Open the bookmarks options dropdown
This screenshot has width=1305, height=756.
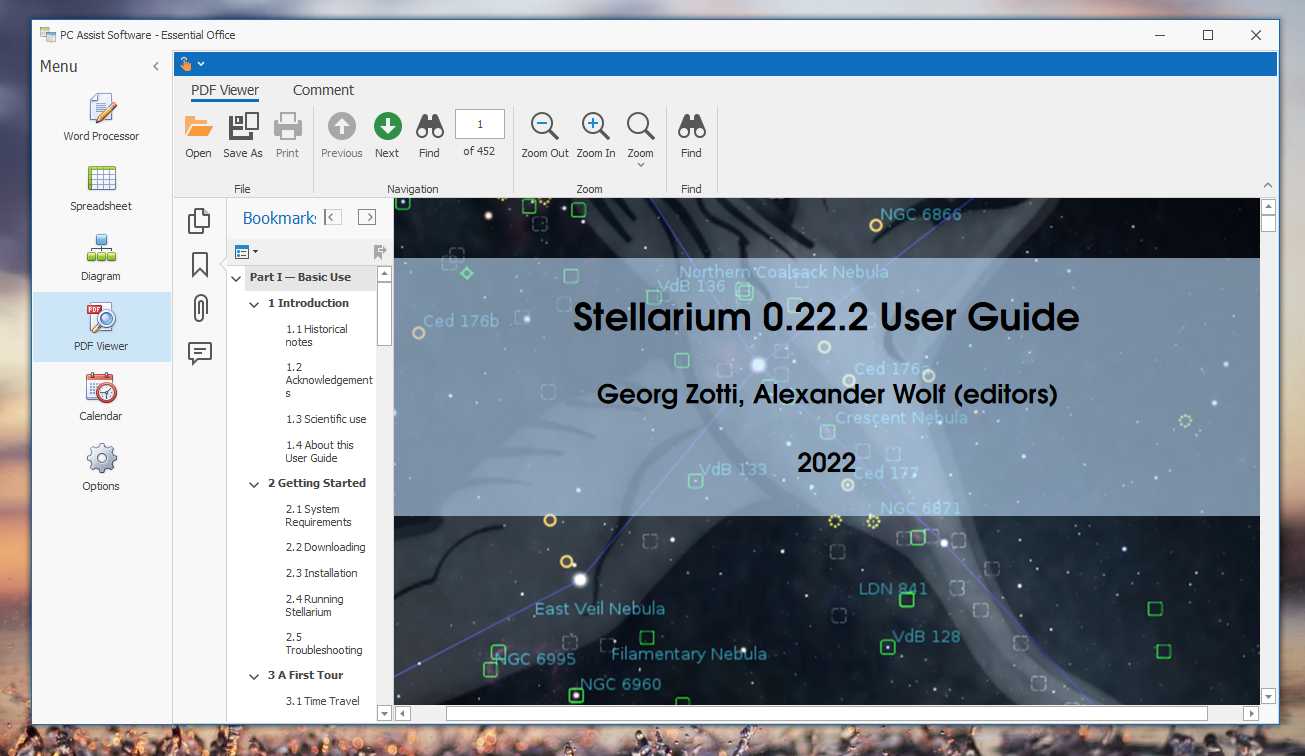(x=246, y=252)
